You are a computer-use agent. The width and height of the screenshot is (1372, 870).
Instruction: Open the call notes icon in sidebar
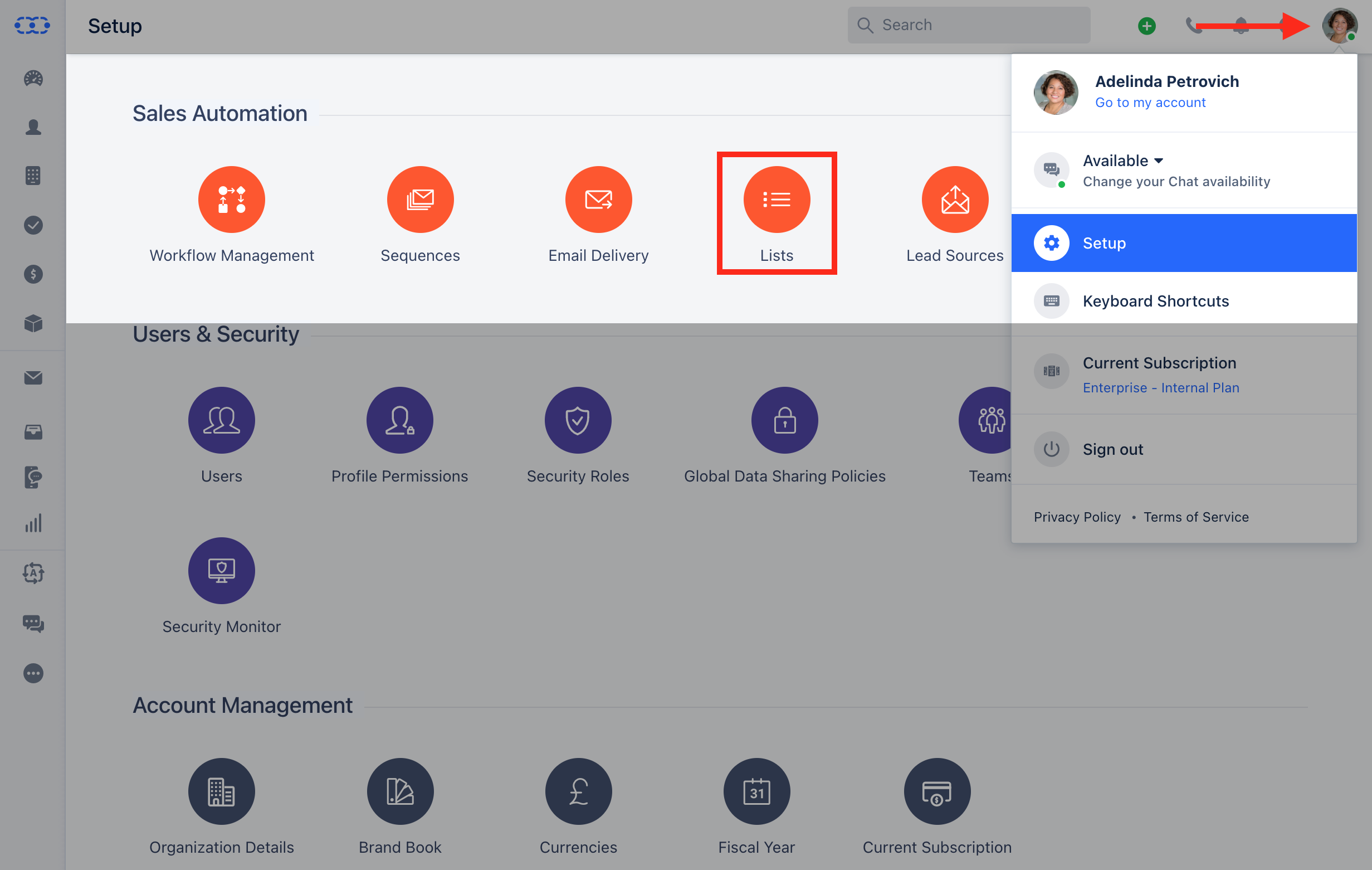[x=33, y=477]
